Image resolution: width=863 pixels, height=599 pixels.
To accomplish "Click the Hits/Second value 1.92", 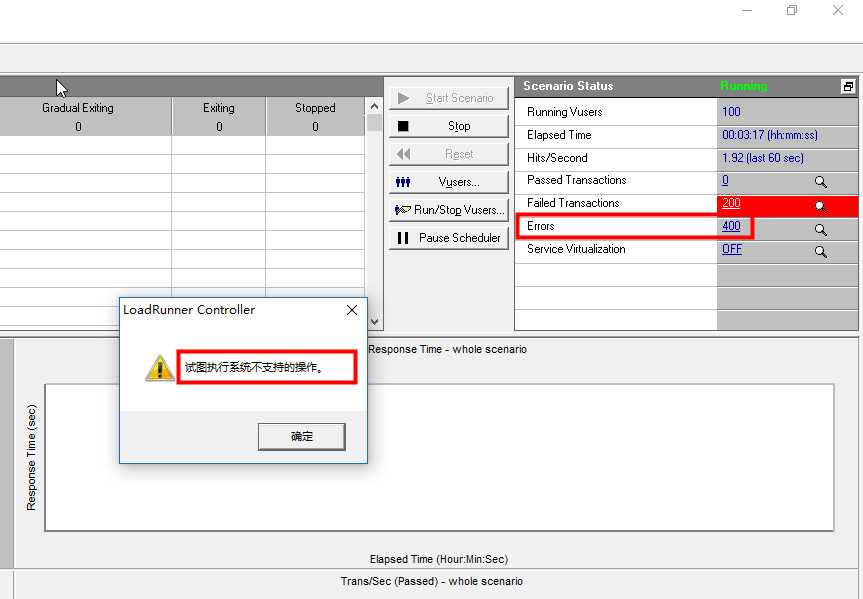I will point(762,158).
